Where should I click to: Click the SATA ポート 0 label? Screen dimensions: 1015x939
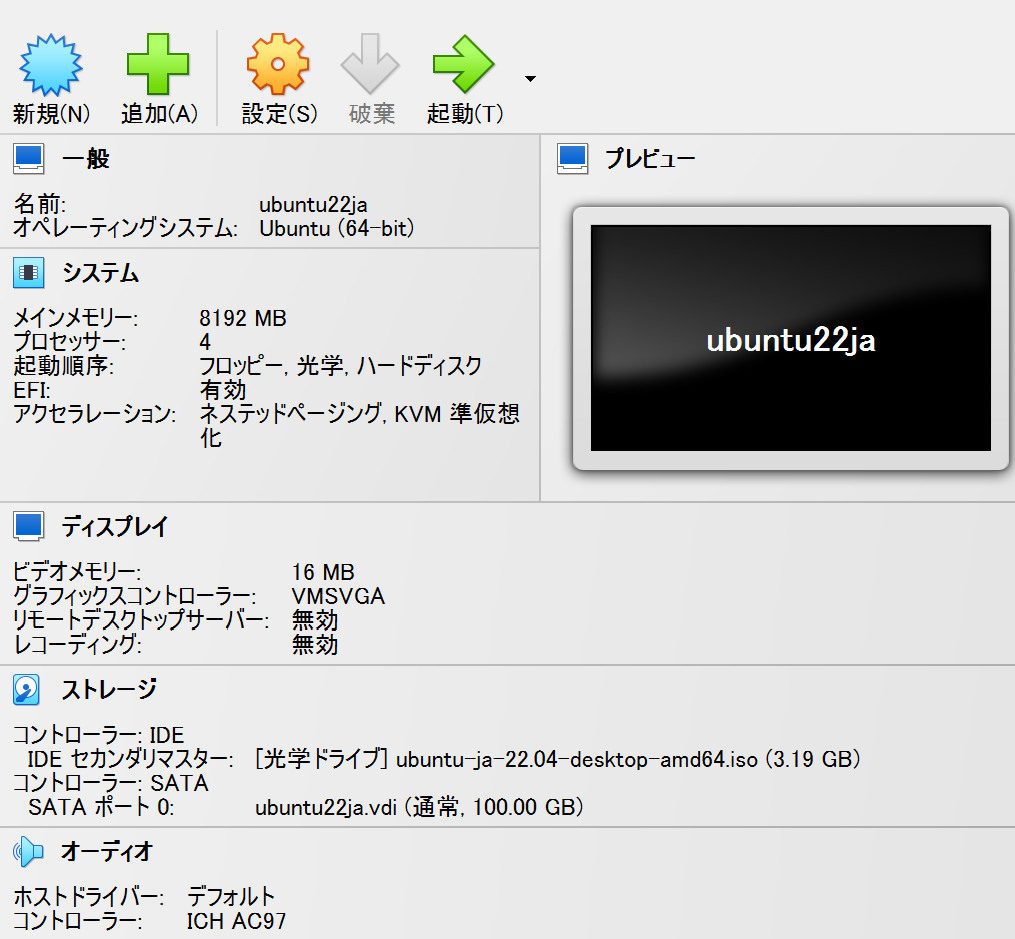click(x=101, y=807)
